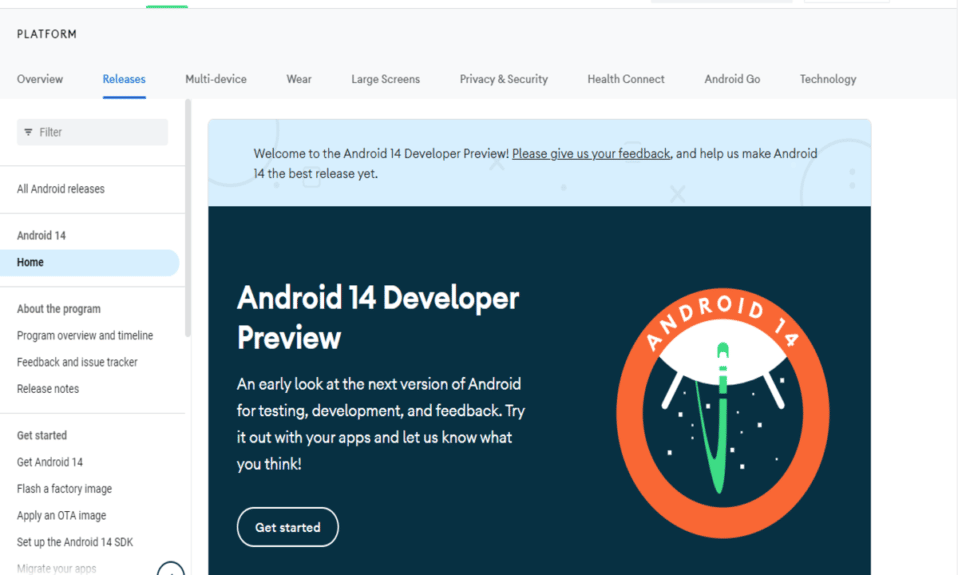Open Flash a factory image
This screenshot has height=575, width=958.
(64, 489)
